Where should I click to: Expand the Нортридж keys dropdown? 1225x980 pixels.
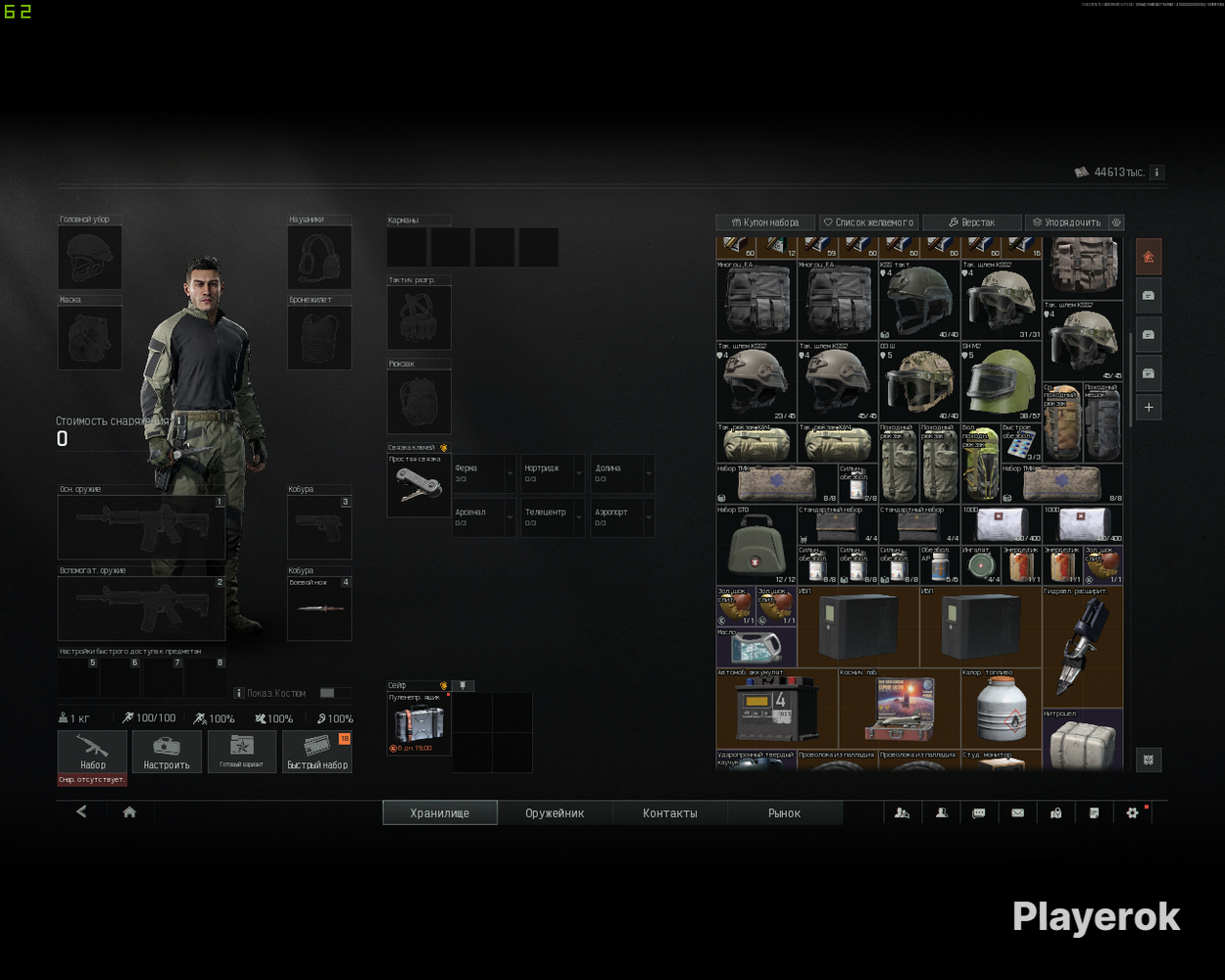[579, 473]
